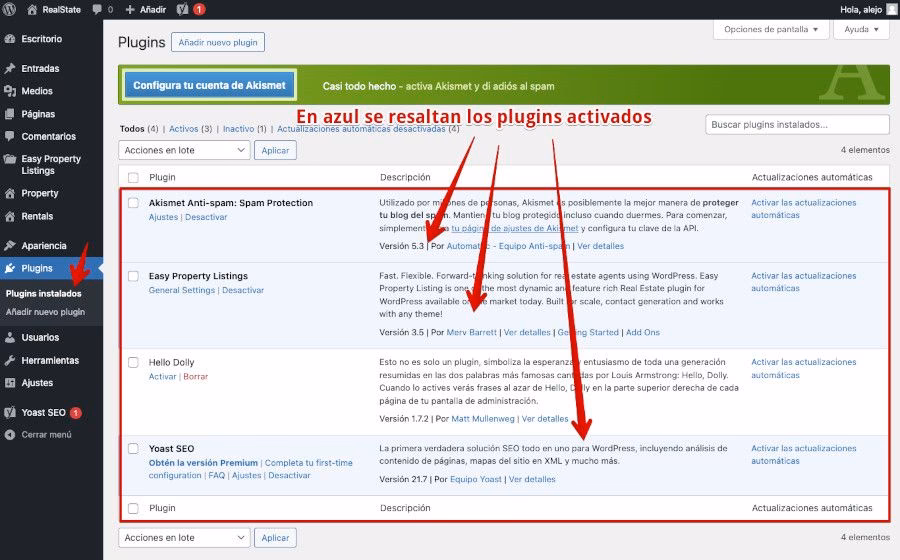Click the bottom Aplicar button
900x560 pixels.
coord(276,538)
